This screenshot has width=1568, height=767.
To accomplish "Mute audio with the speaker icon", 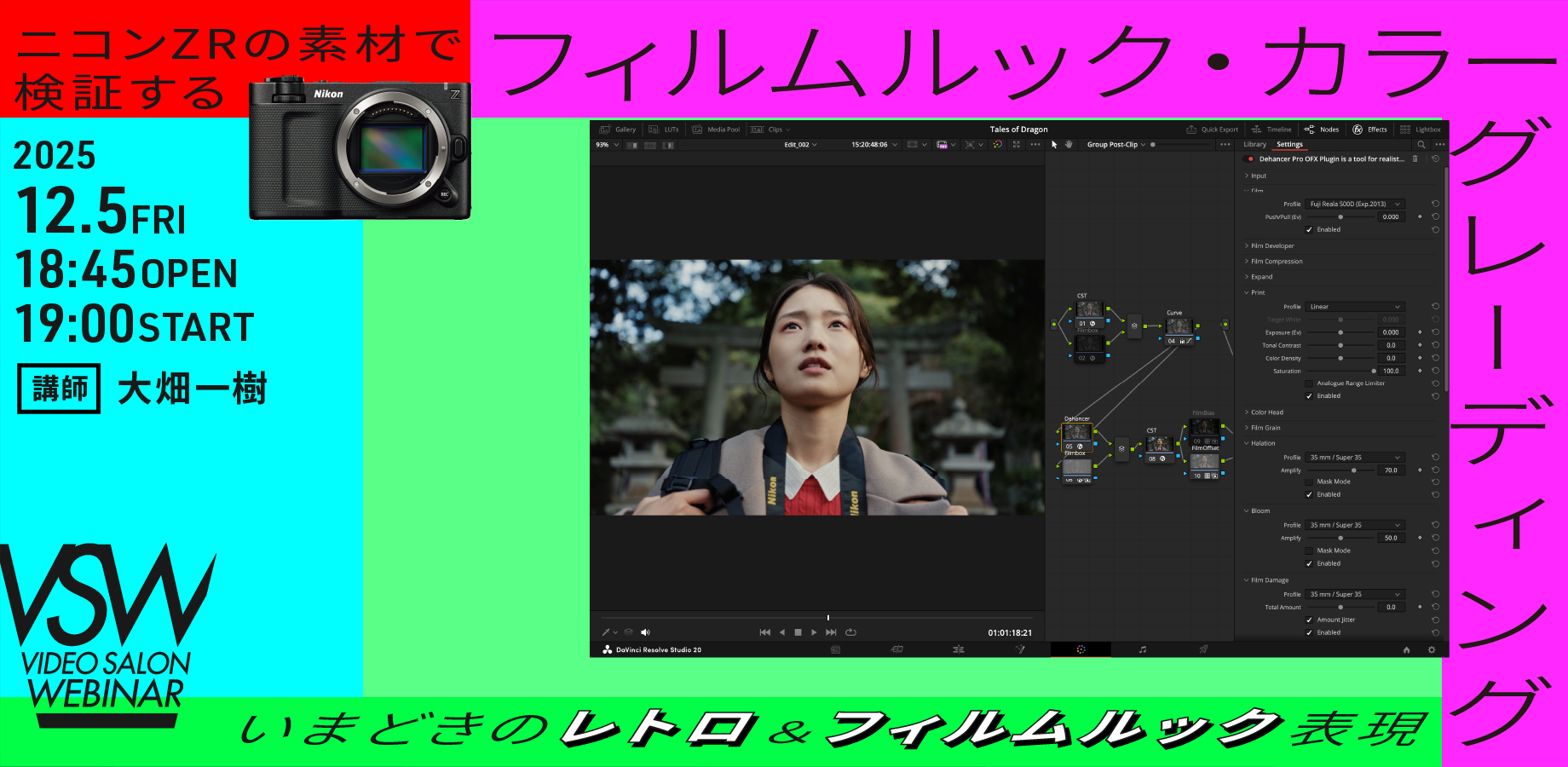I will point(645,632).
